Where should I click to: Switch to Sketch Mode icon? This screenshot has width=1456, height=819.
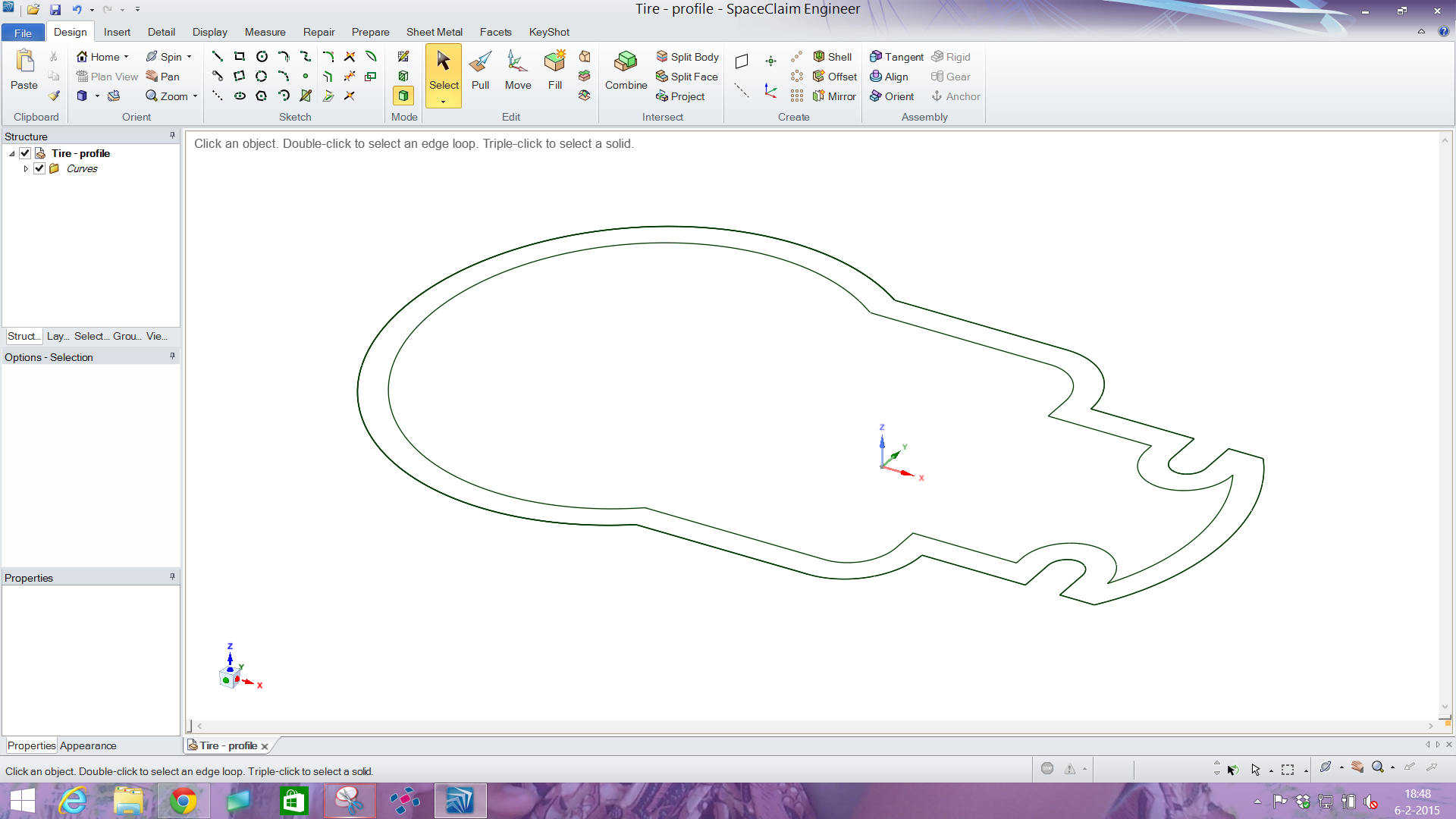403,57
